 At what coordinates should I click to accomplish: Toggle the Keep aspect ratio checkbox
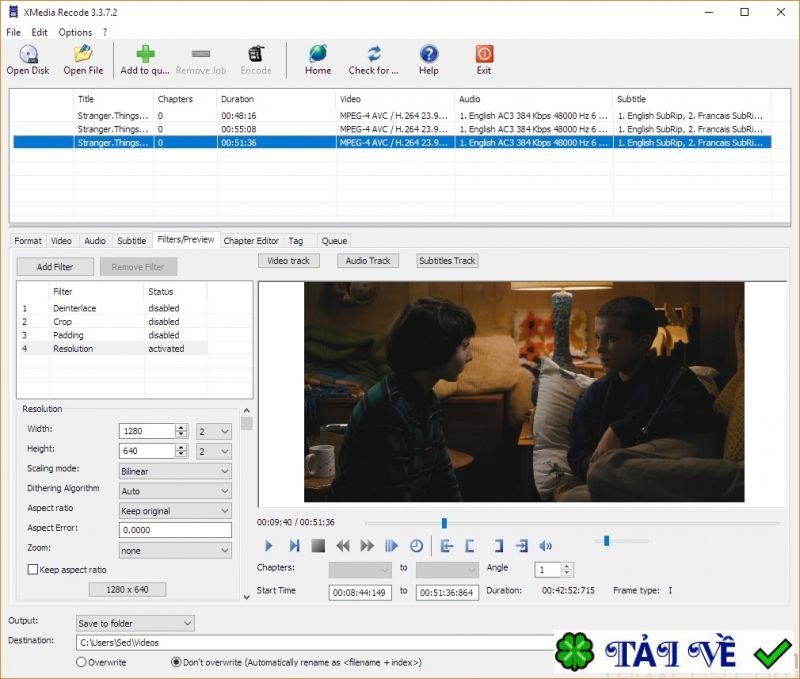click(31, 569)
